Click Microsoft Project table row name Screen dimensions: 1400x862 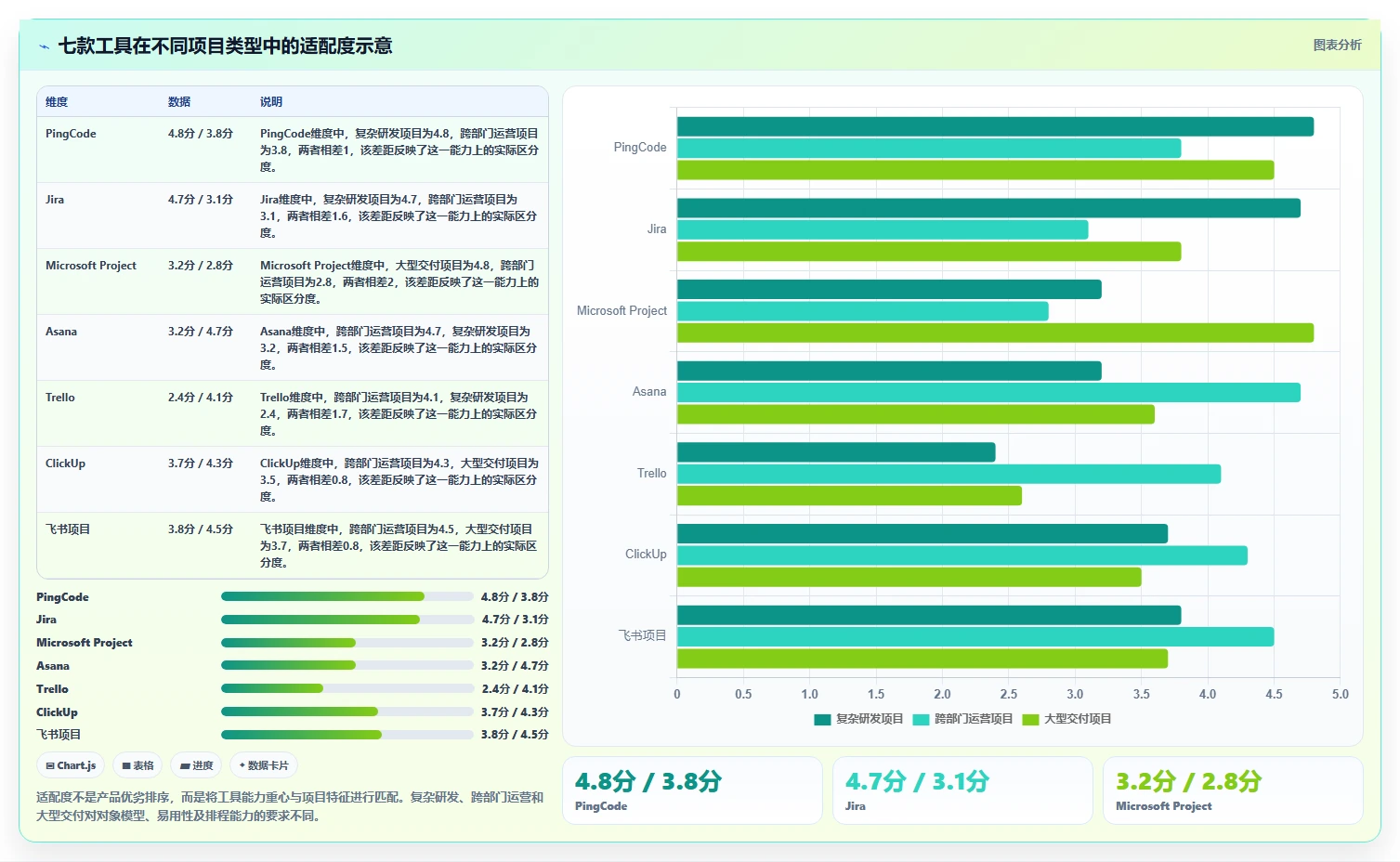click(91, 266)
